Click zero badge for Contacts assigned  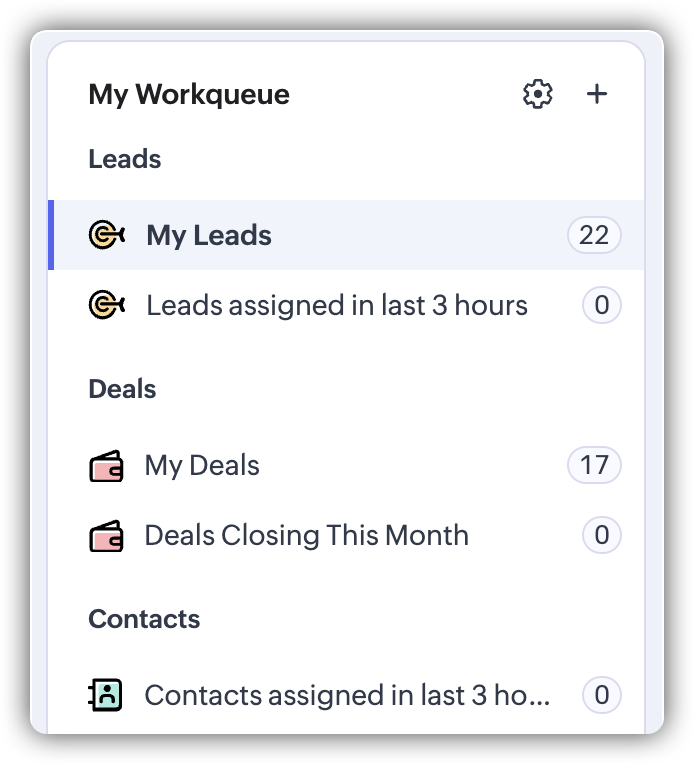[x=602, y=695]
